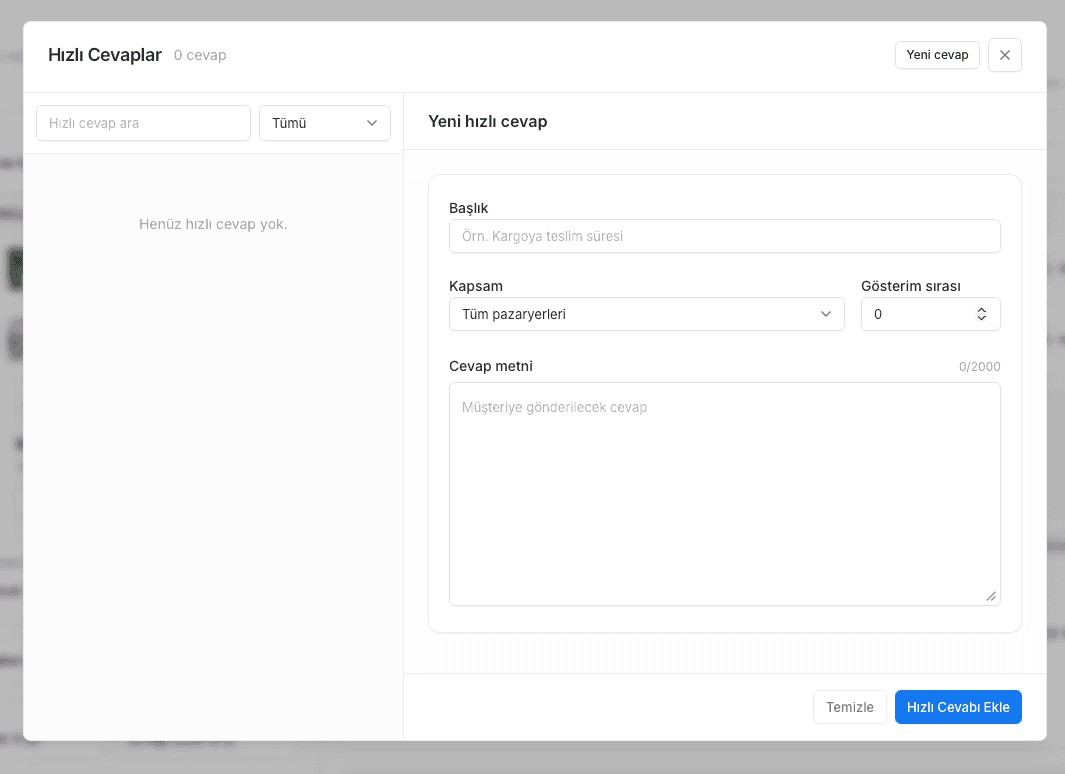
Task: Open the Tümü filter dropdown
Action: [x=325, y=123]
